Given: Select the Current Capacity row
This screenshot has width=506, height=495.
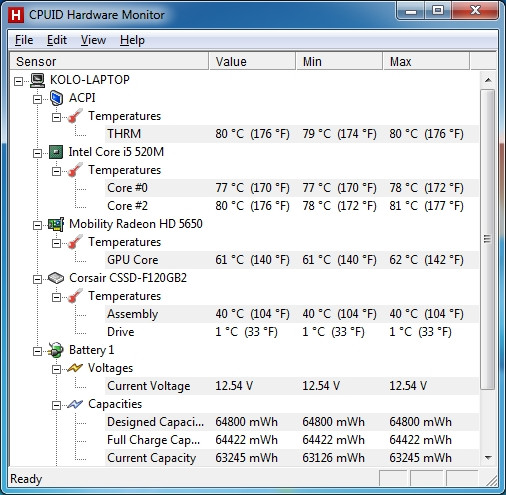Looking at the screenshot, I should coord(292,458).
